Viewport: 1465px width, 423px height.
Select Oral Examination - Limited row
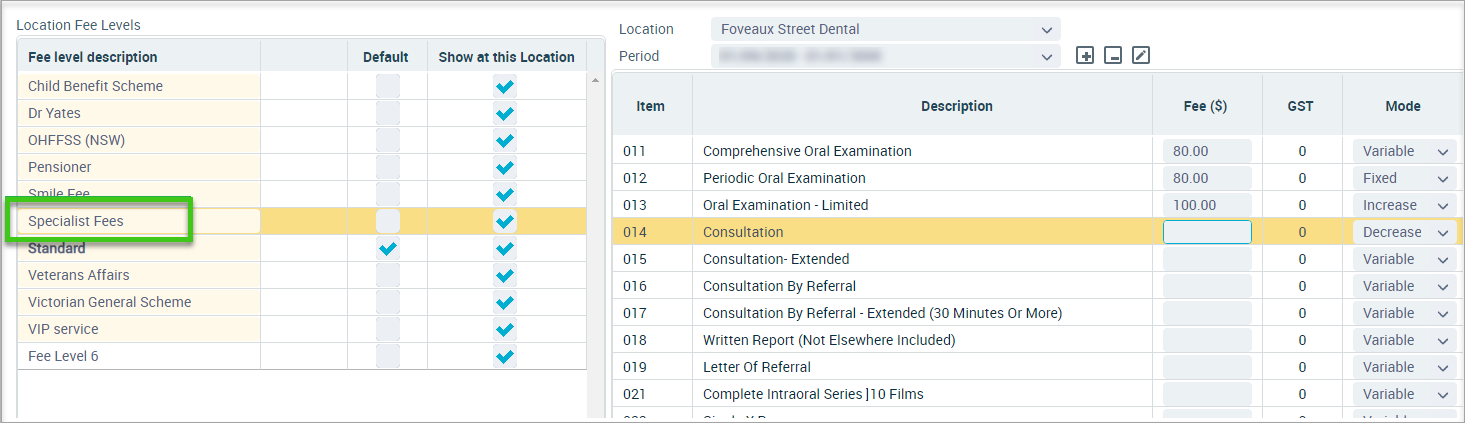[1038, 205]
